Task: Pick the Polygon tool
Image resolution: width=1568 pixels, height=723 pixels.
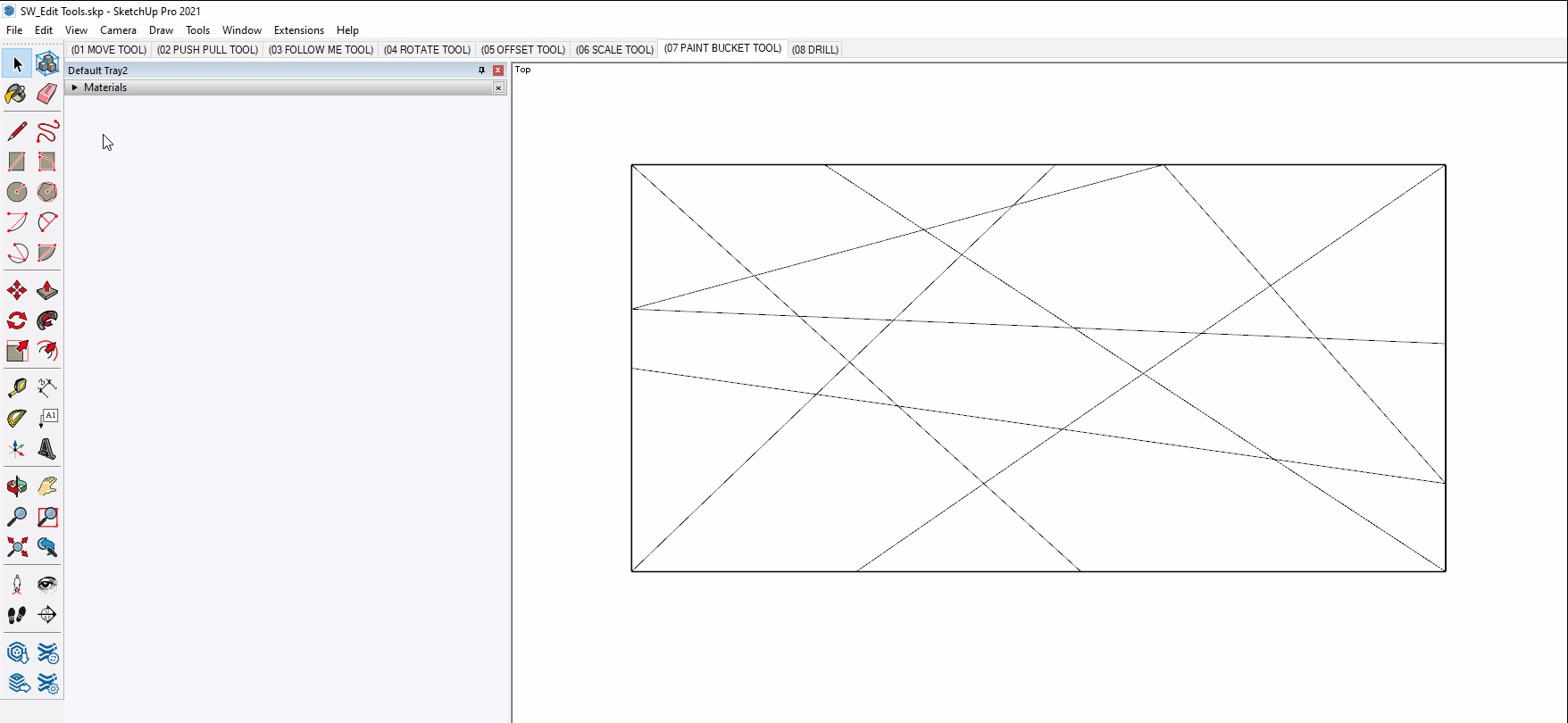Action: (47, 192)
